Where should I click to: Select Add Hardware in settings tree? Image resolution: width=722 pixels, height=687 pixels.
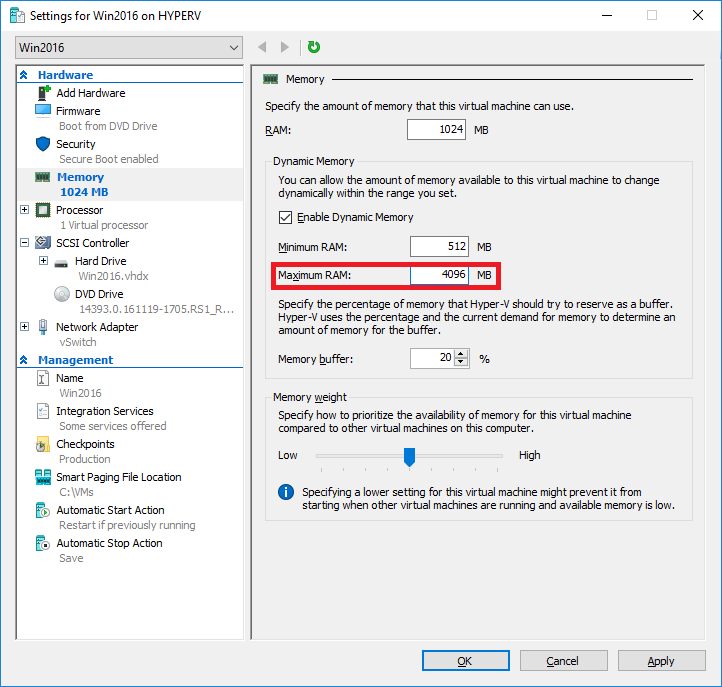click(91, 93)
